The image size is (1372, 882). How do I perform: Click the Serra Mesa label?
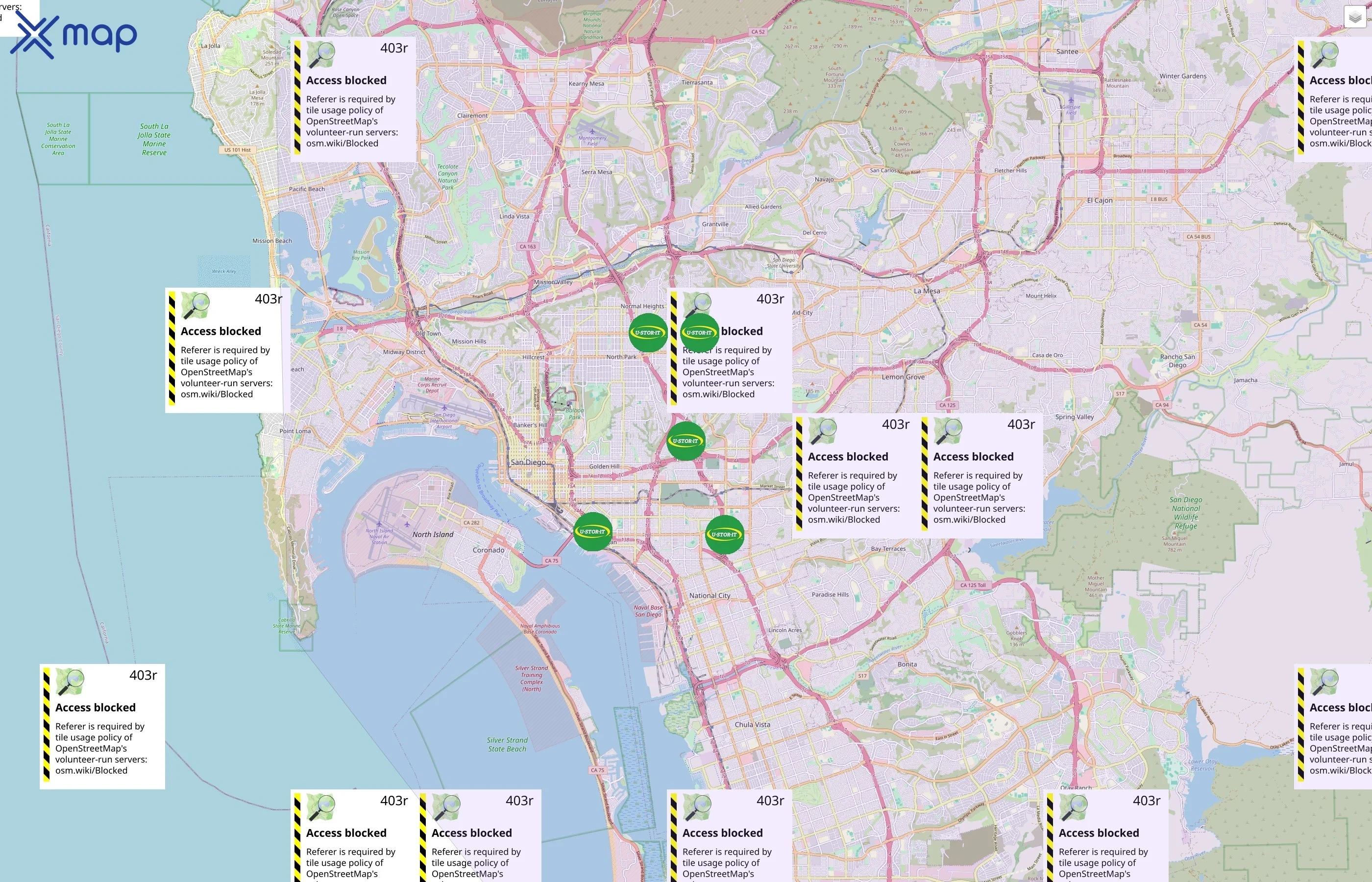coord(597,172)
